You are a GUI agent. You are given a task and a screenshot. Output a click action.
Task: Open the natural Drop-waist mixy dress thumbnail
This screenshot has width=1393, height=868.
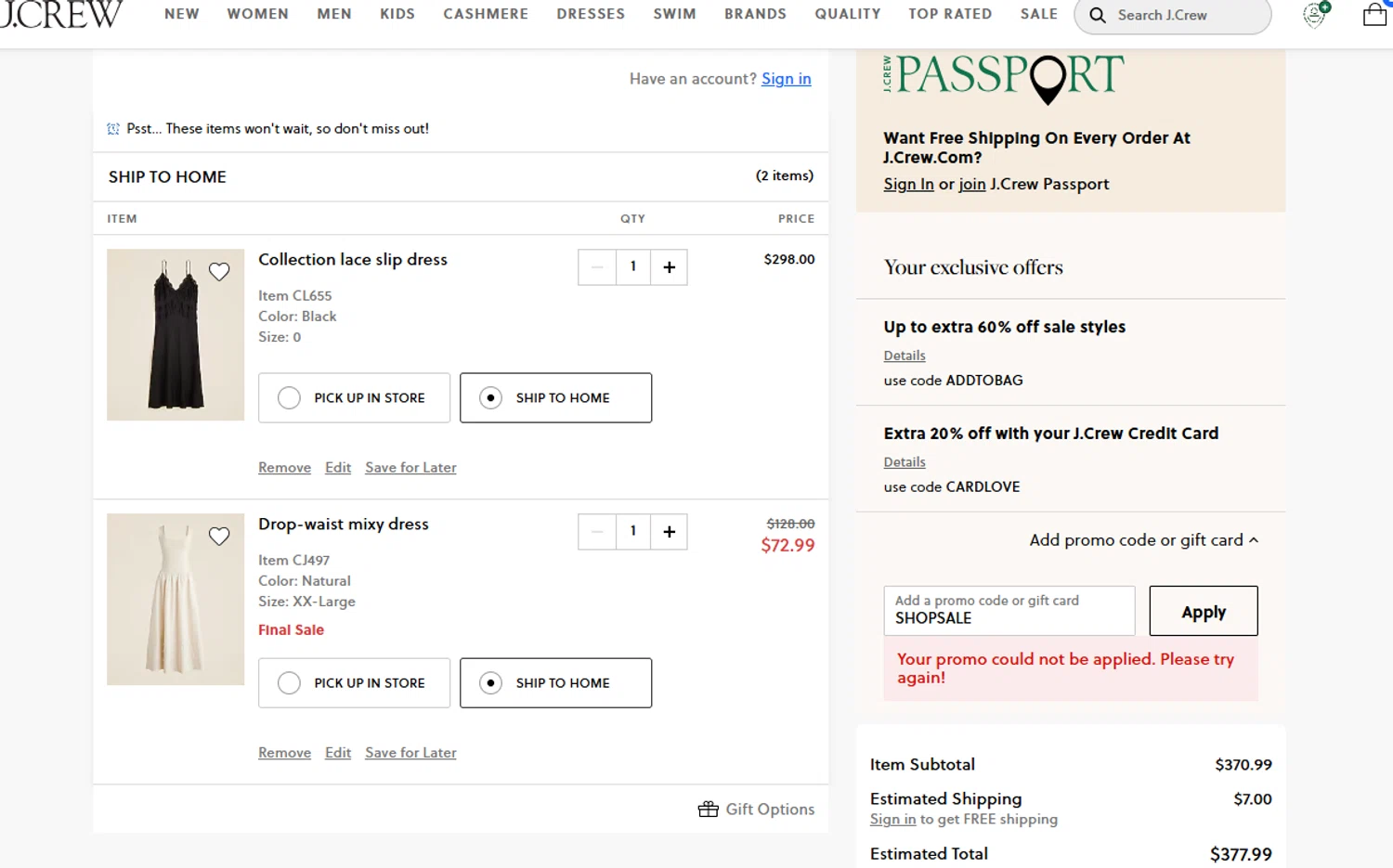(x=176, y=600)
